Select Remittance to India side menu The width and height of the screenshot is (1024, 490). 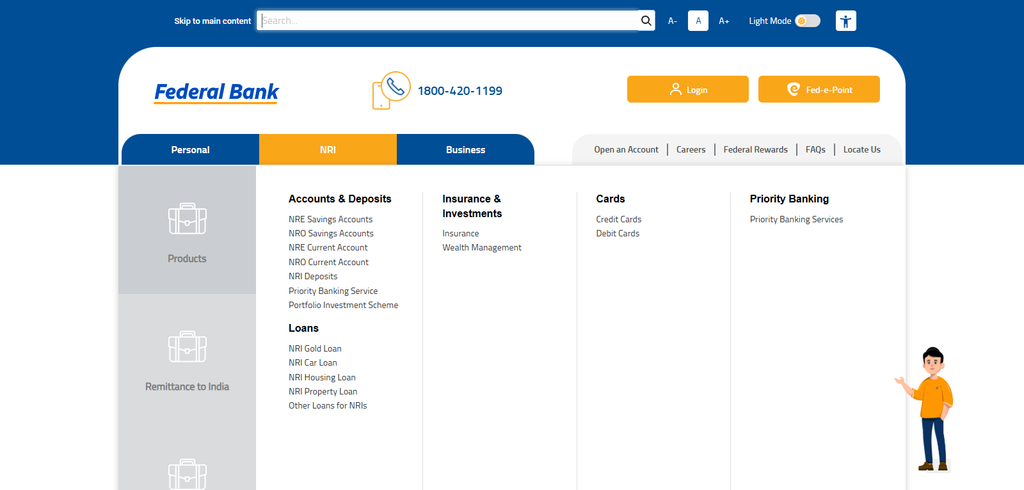coord(187,358)
